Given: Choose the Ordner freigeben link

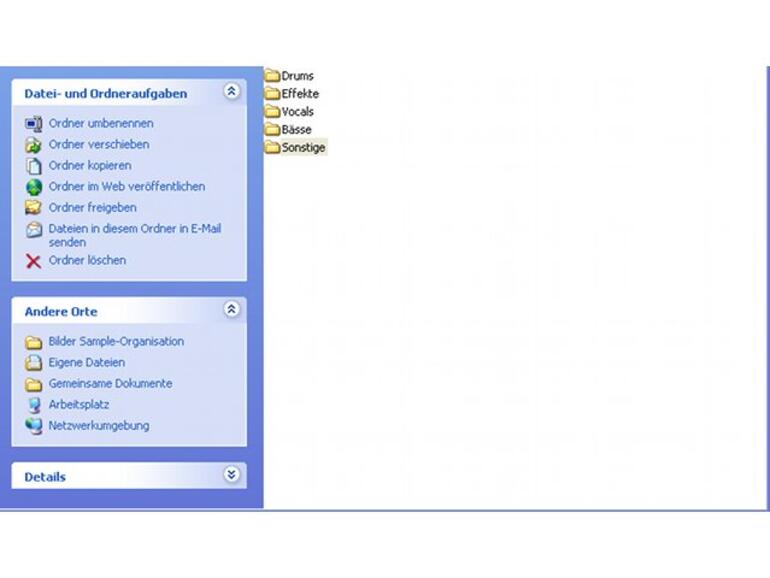Looking at the screenshot, I should tap(92, 208).
